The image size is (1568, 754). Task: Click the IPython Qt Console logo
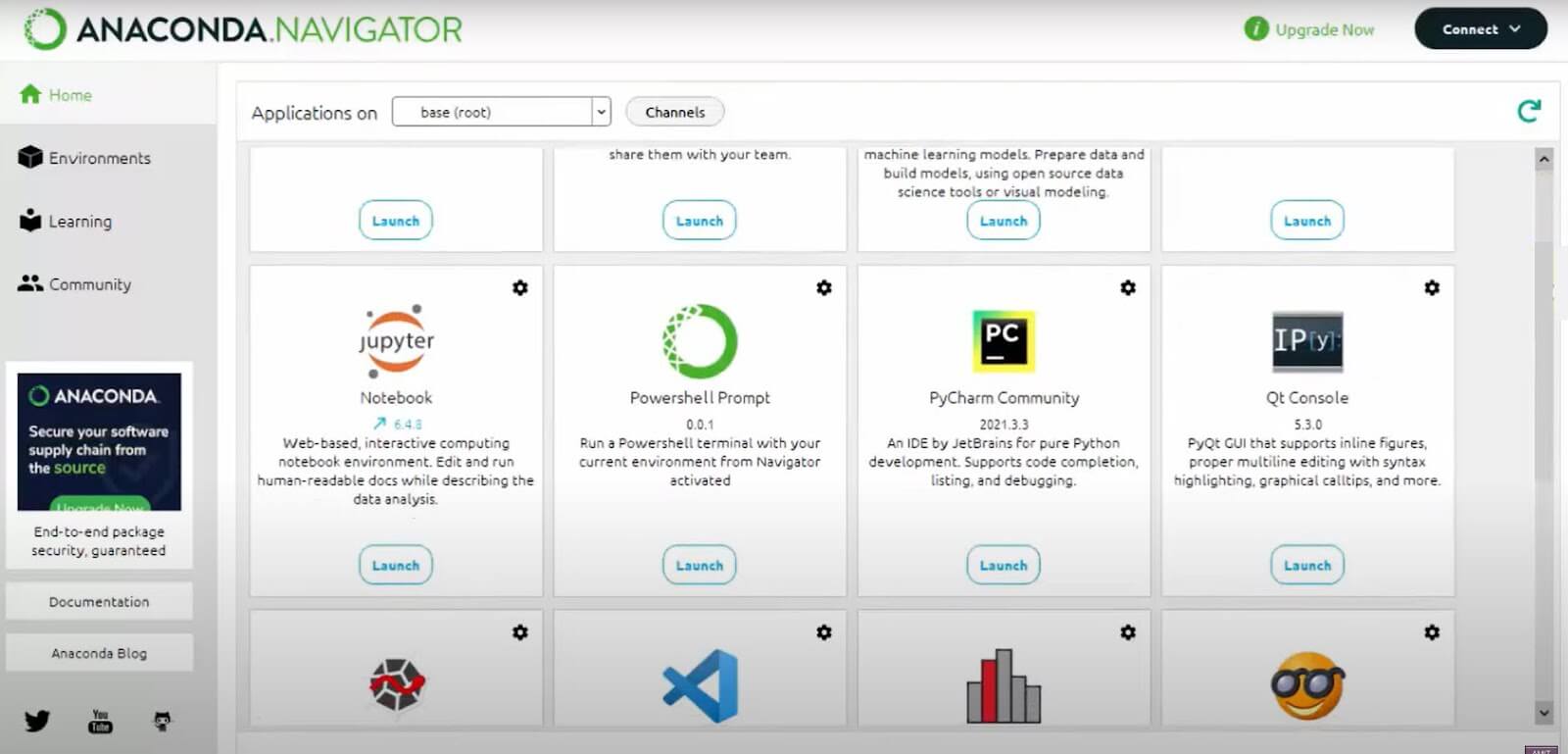pyautogui.click(x=1307, y=341)
